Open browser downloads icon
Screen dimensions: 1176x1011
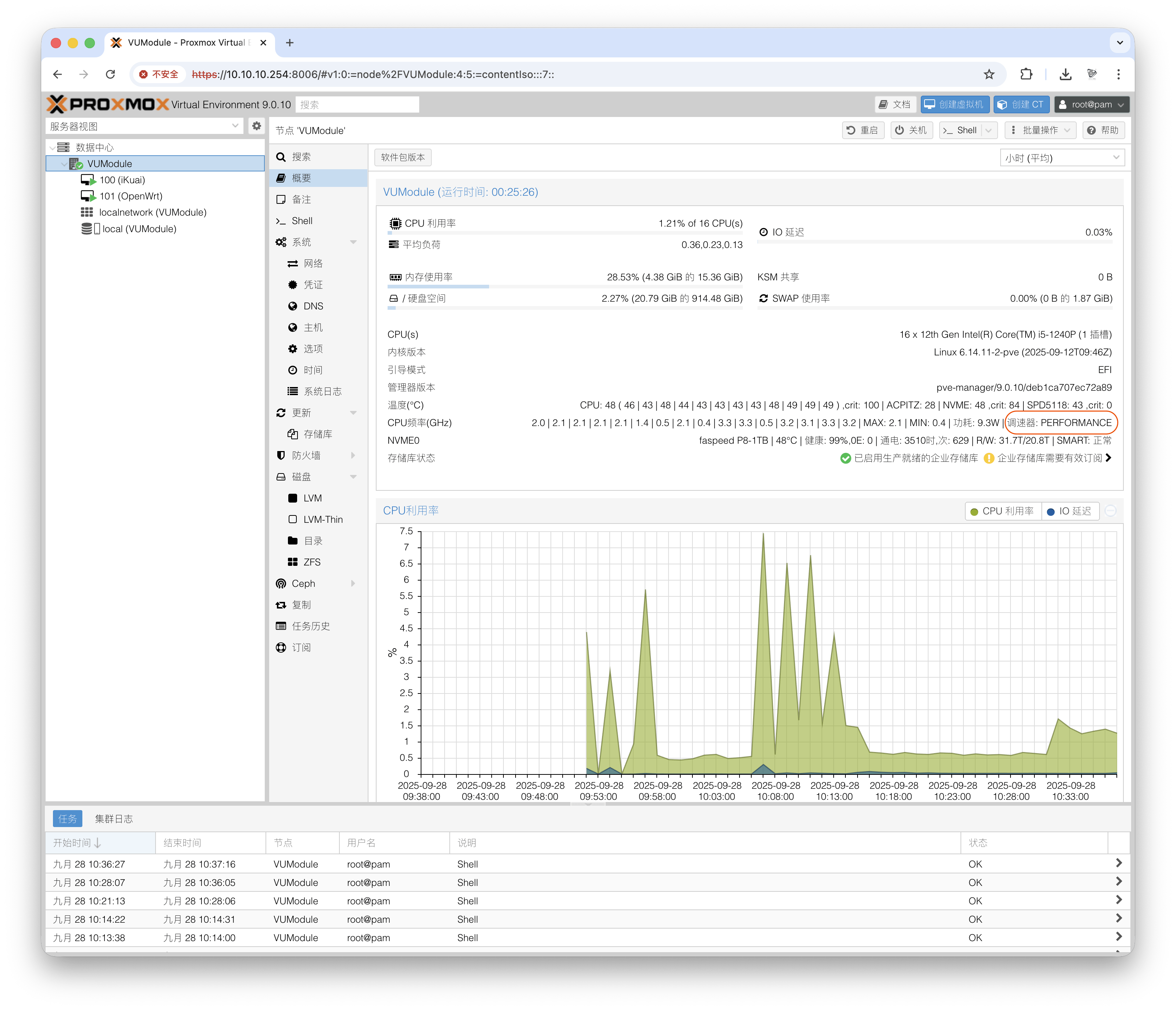pos(1065,74)
